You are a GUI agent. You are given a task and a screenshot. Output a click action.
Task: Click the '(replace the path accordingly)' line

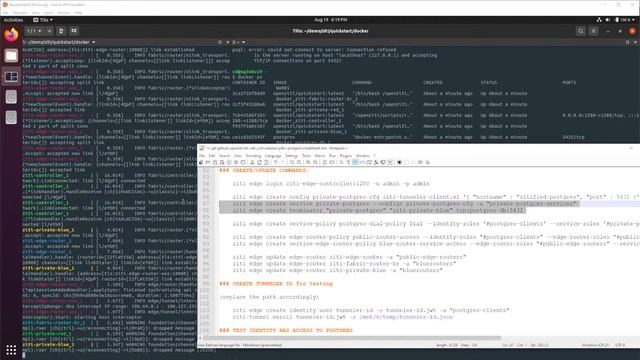[x=269, y=297]
